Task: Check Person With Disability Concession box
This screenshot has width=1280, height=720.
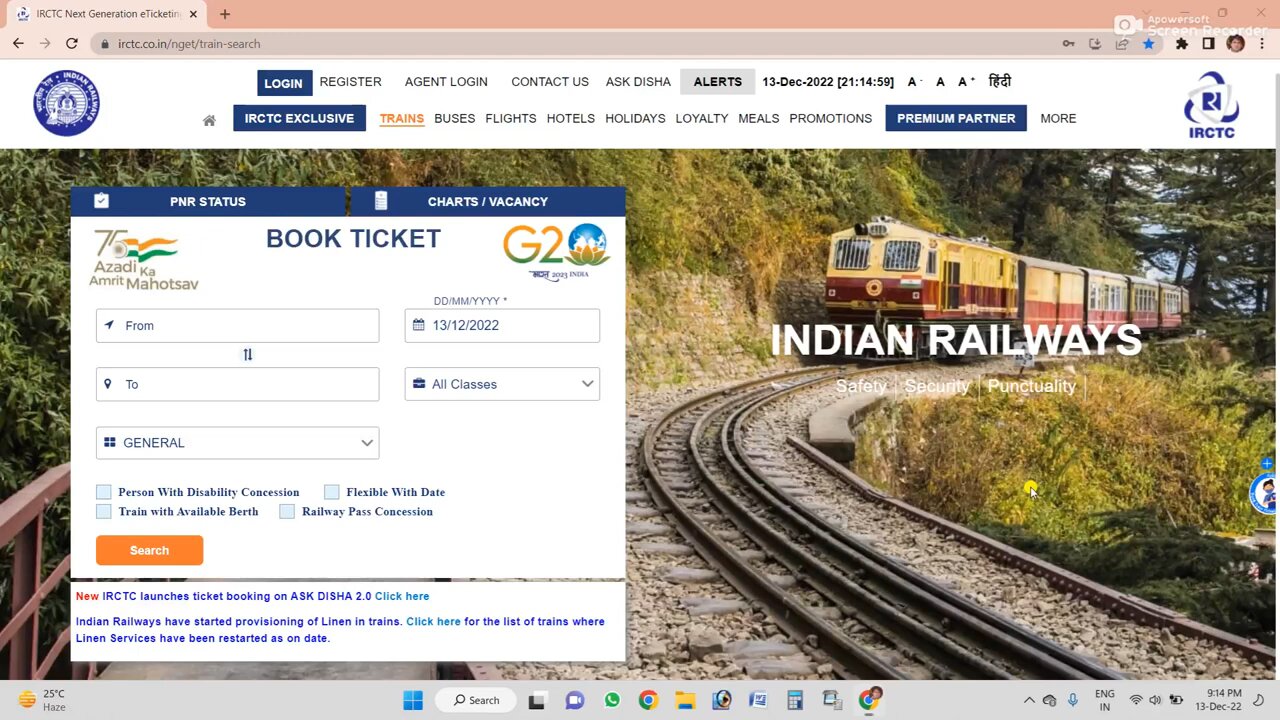Action: 104,492
